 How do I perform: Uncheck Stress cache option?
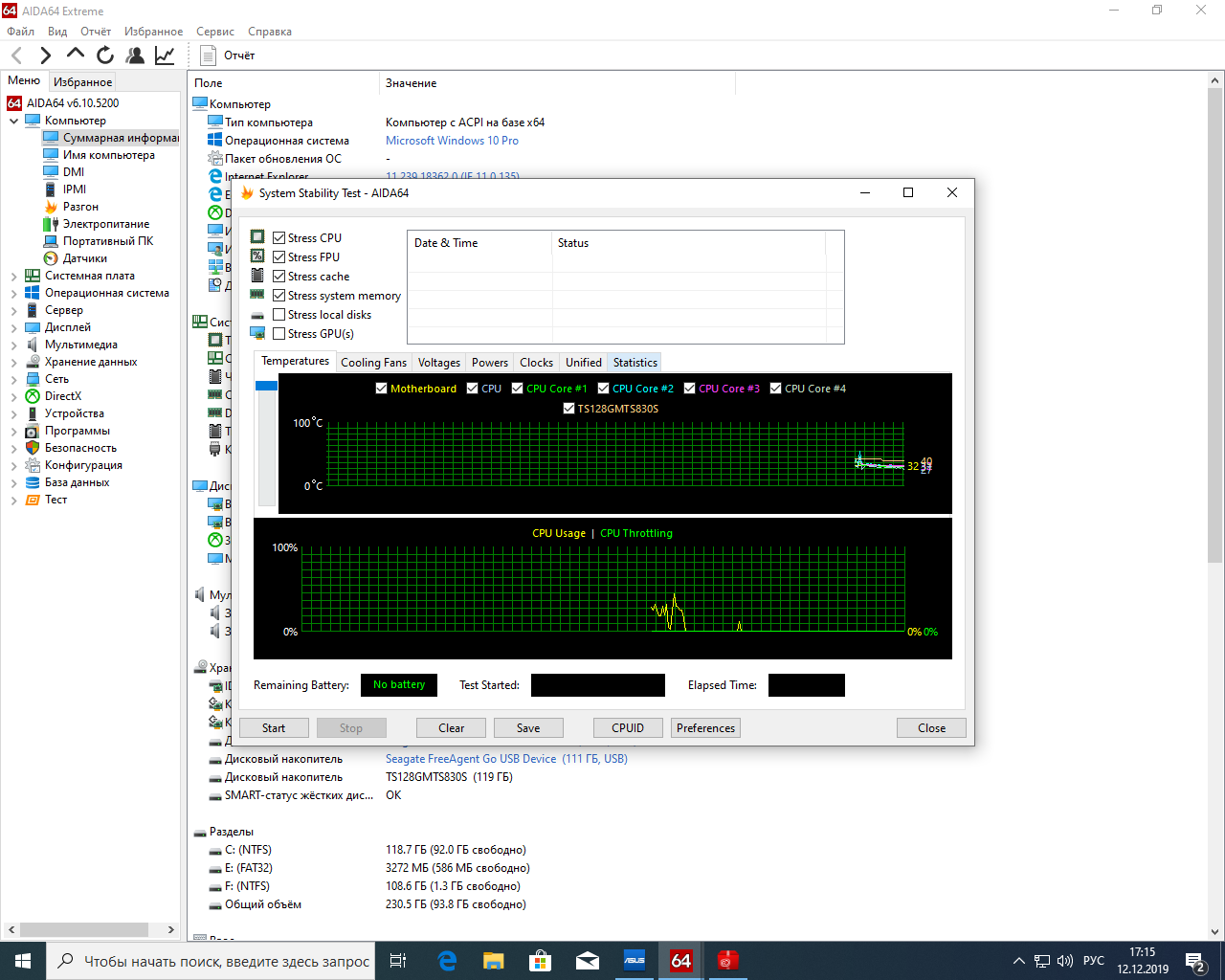tap(279, 277)
